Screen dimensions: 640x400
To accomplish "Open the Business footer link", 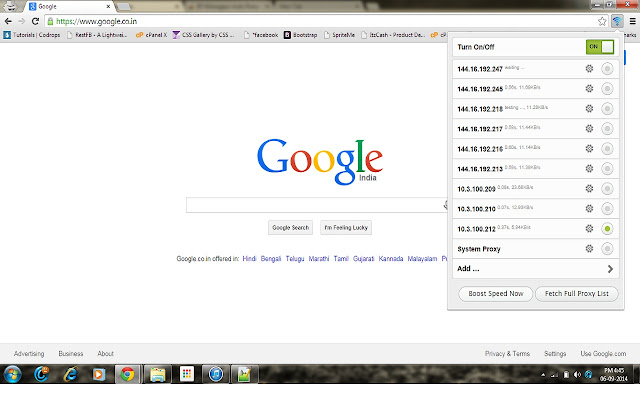I will (71, 353).
